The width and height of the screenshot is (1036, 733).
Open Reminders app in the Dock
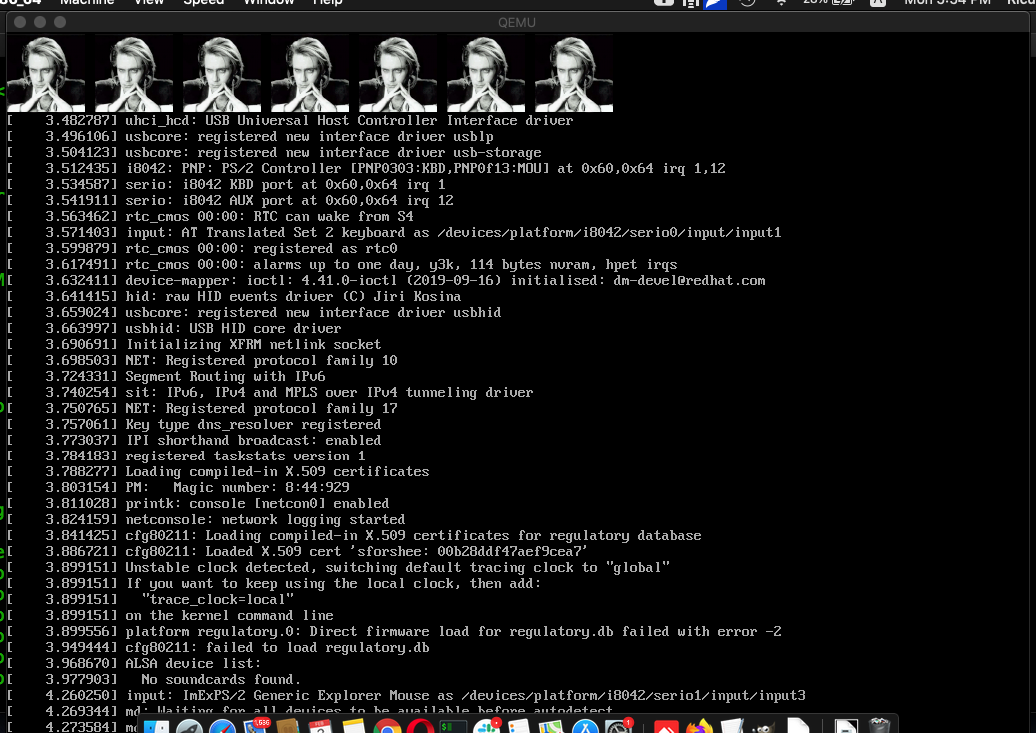(x=519, y=726)
